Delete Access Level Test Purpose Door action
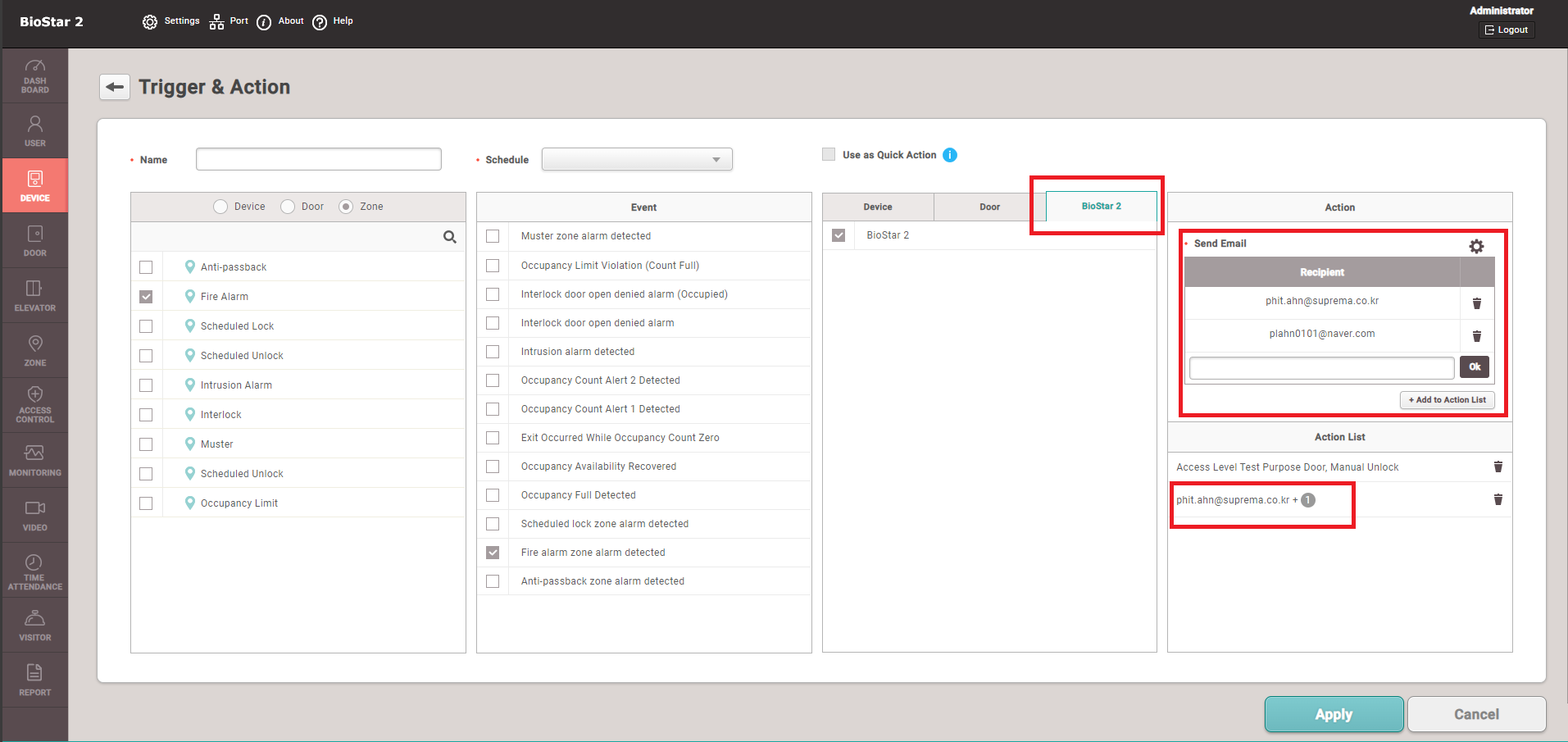1568x742 pixels. (1498, 467)
